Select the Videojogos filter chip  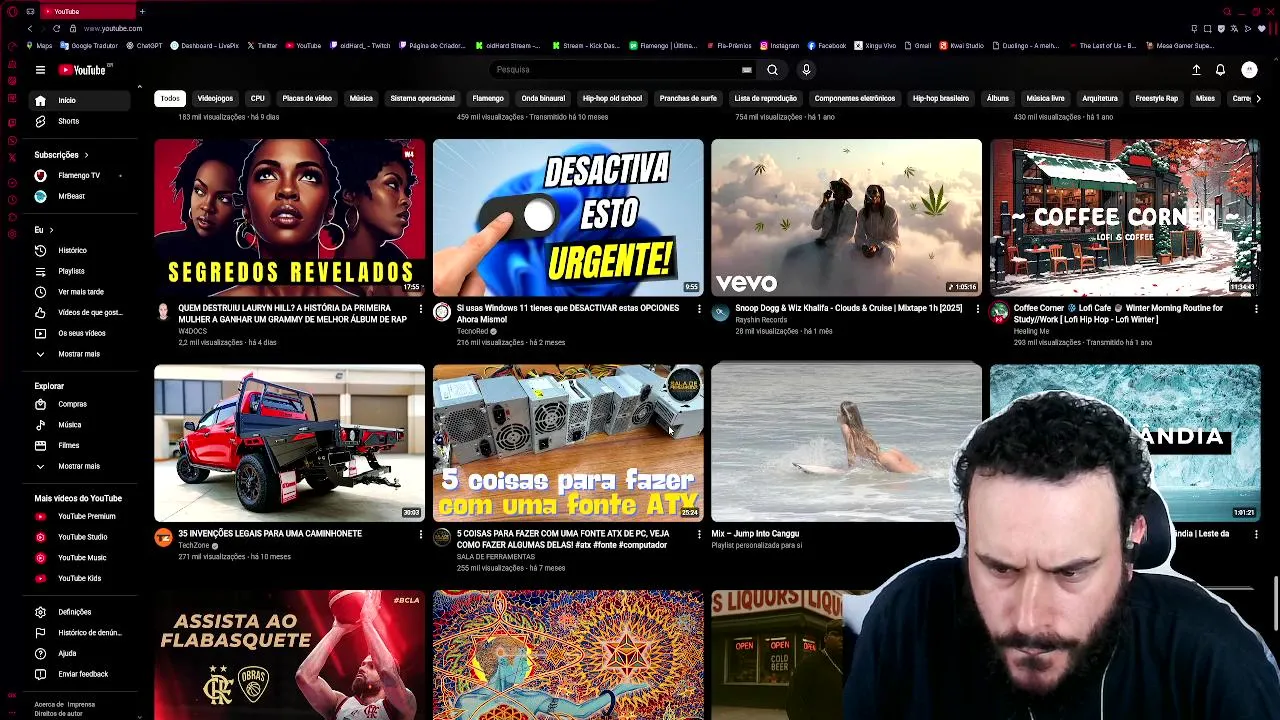point(215,98)
